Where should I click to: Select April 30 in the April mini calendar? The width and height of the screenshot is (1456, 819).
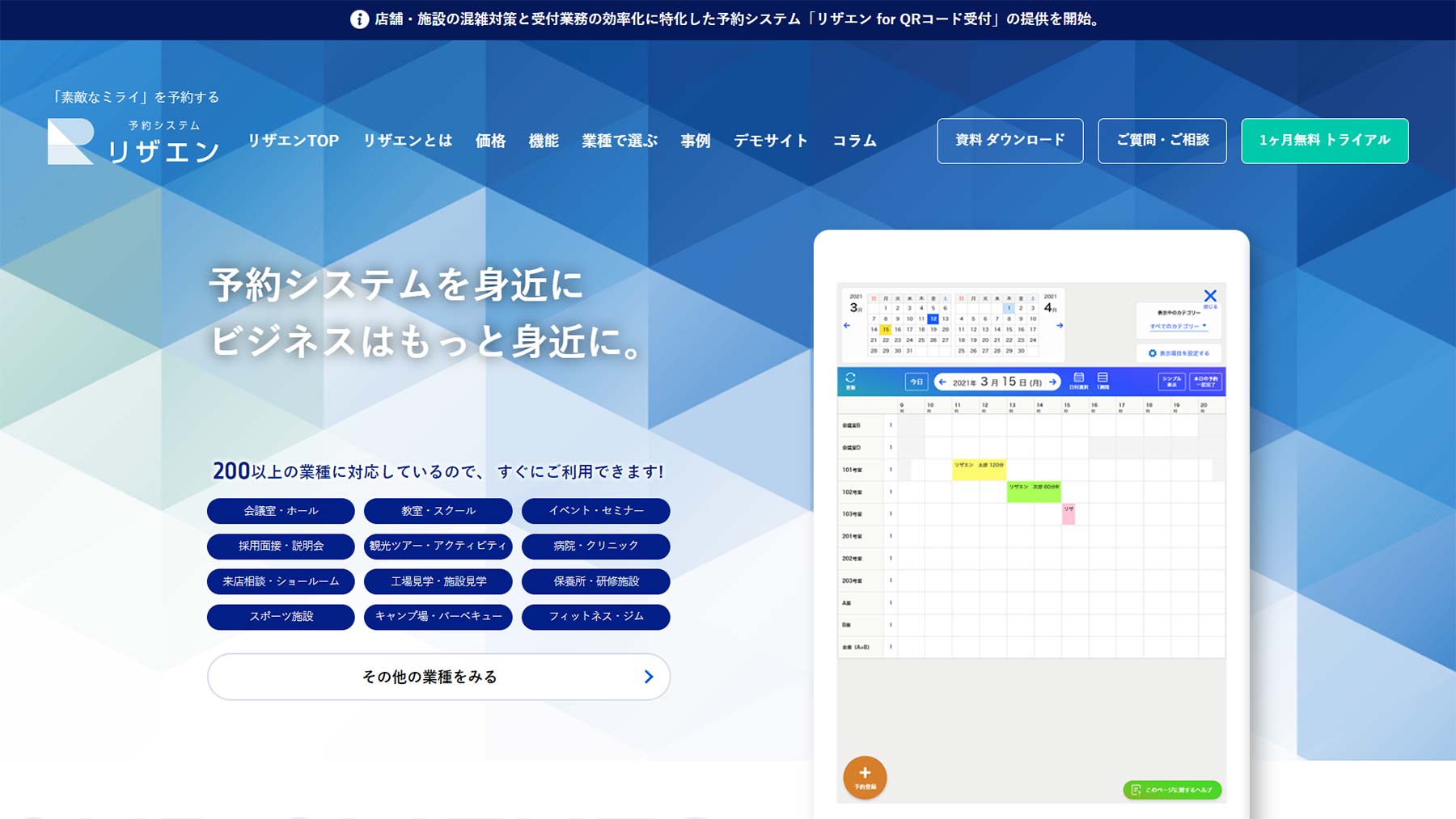coord(1021,351)
